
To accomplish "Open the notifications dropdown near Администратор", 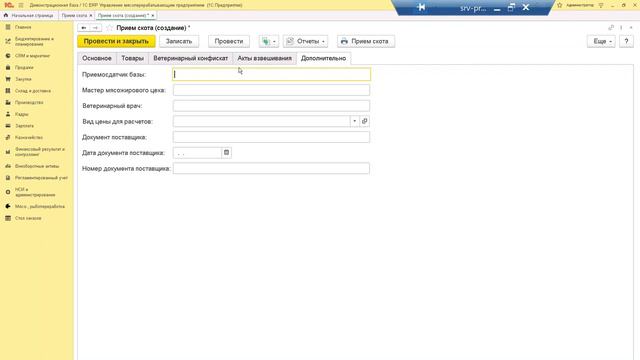I will pyautogui.click(x=601, y=5).
